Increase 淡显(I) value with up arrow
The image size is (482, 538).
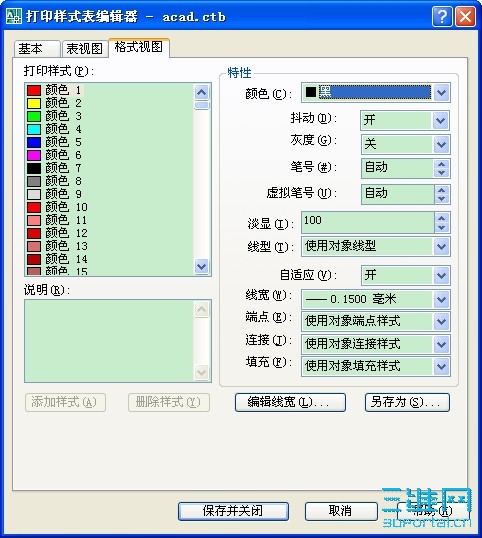click(442, 218)
